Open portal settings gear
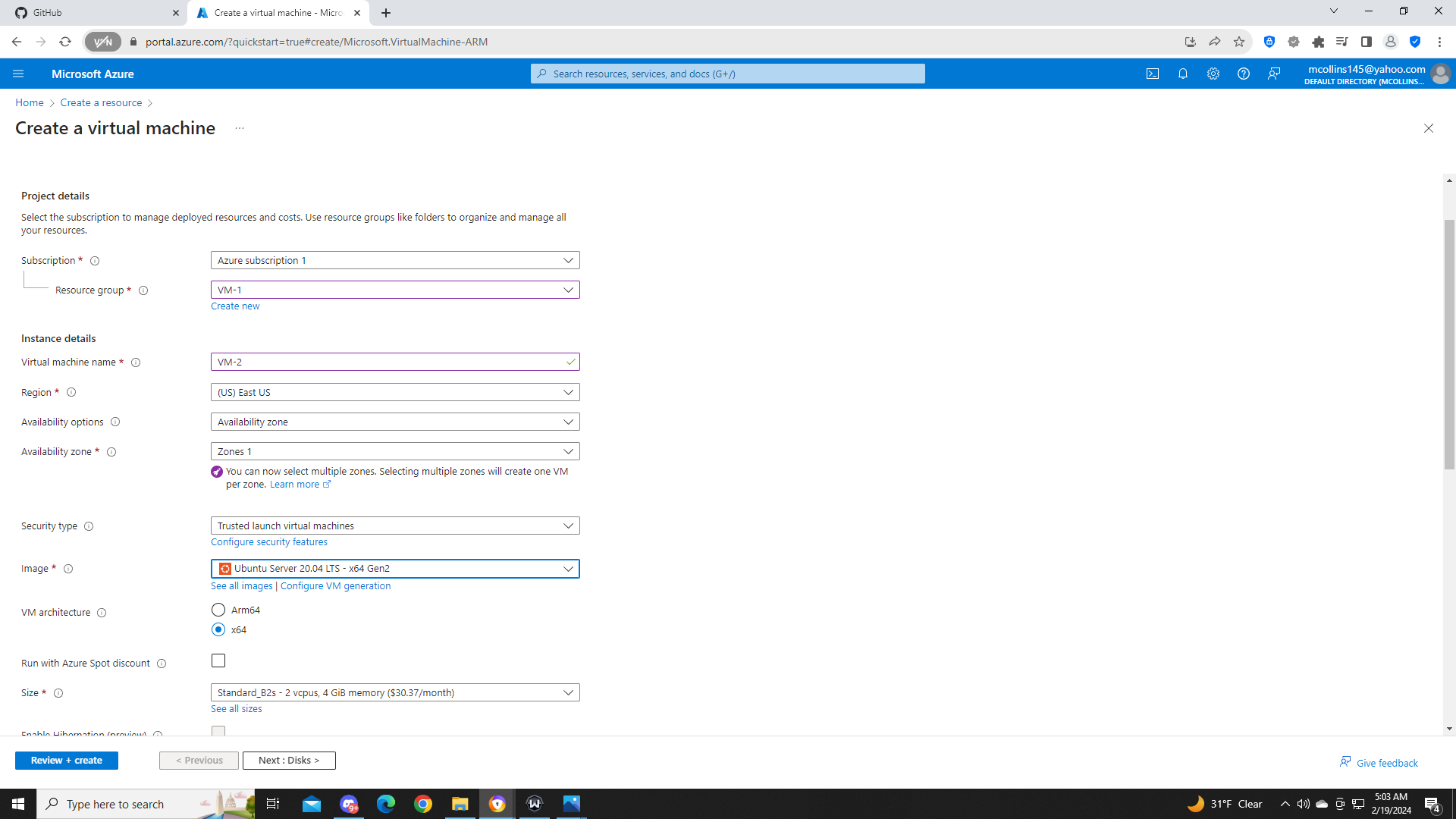The height and width of the screenshot is (819, 1456). tap(1213, 74)
